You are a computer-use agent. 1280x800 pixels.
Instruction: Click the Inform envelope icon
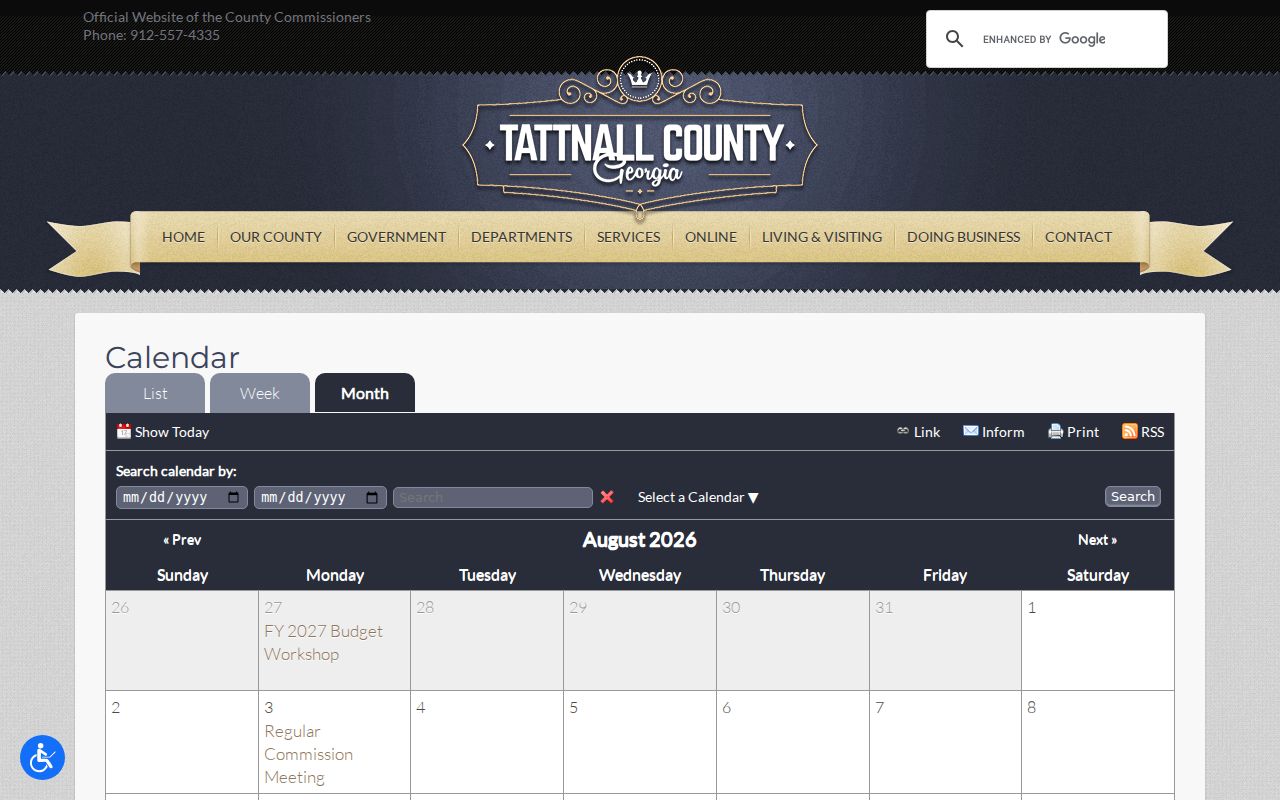point(970,431)
